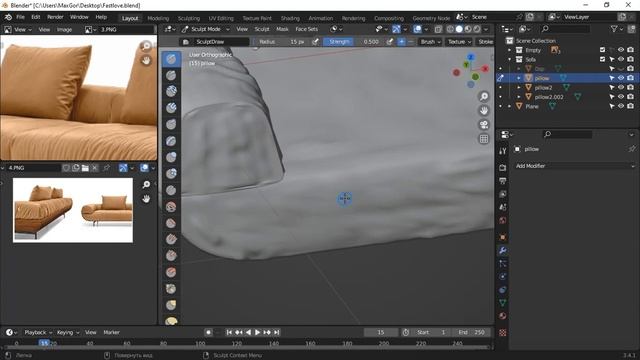
Task: Hide pillow2 object in viewport
Action: [621, 87]
